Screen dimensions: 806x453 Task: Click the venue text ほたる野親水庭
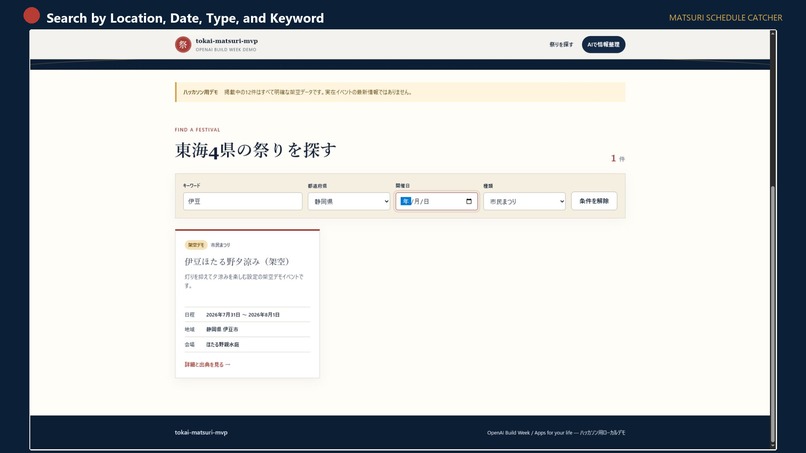[x=223, y=345]
